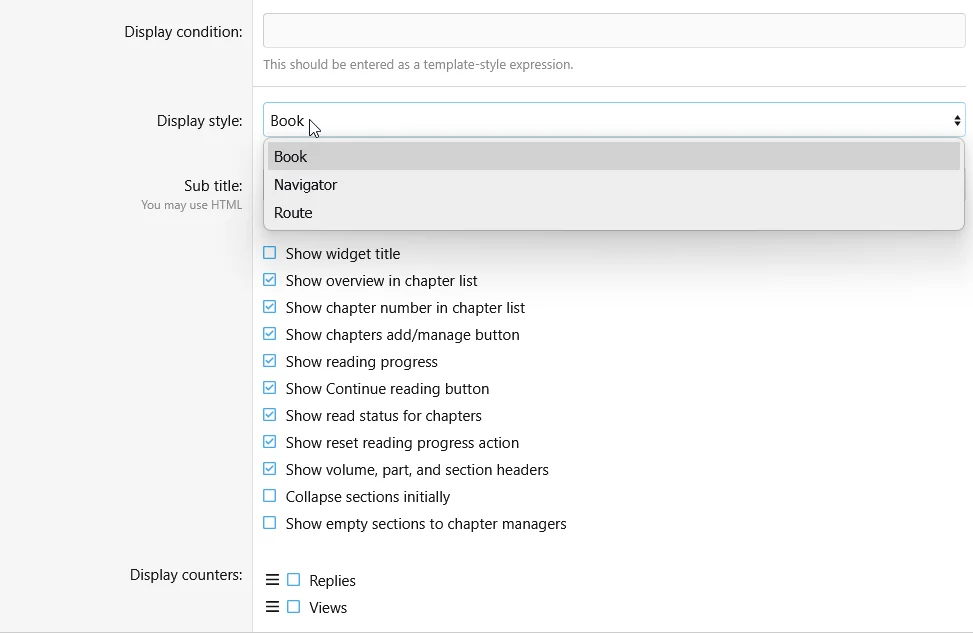Check Show empty sections to chapter managers
Screen dimensions: 973x633
[x=269, y=523]
